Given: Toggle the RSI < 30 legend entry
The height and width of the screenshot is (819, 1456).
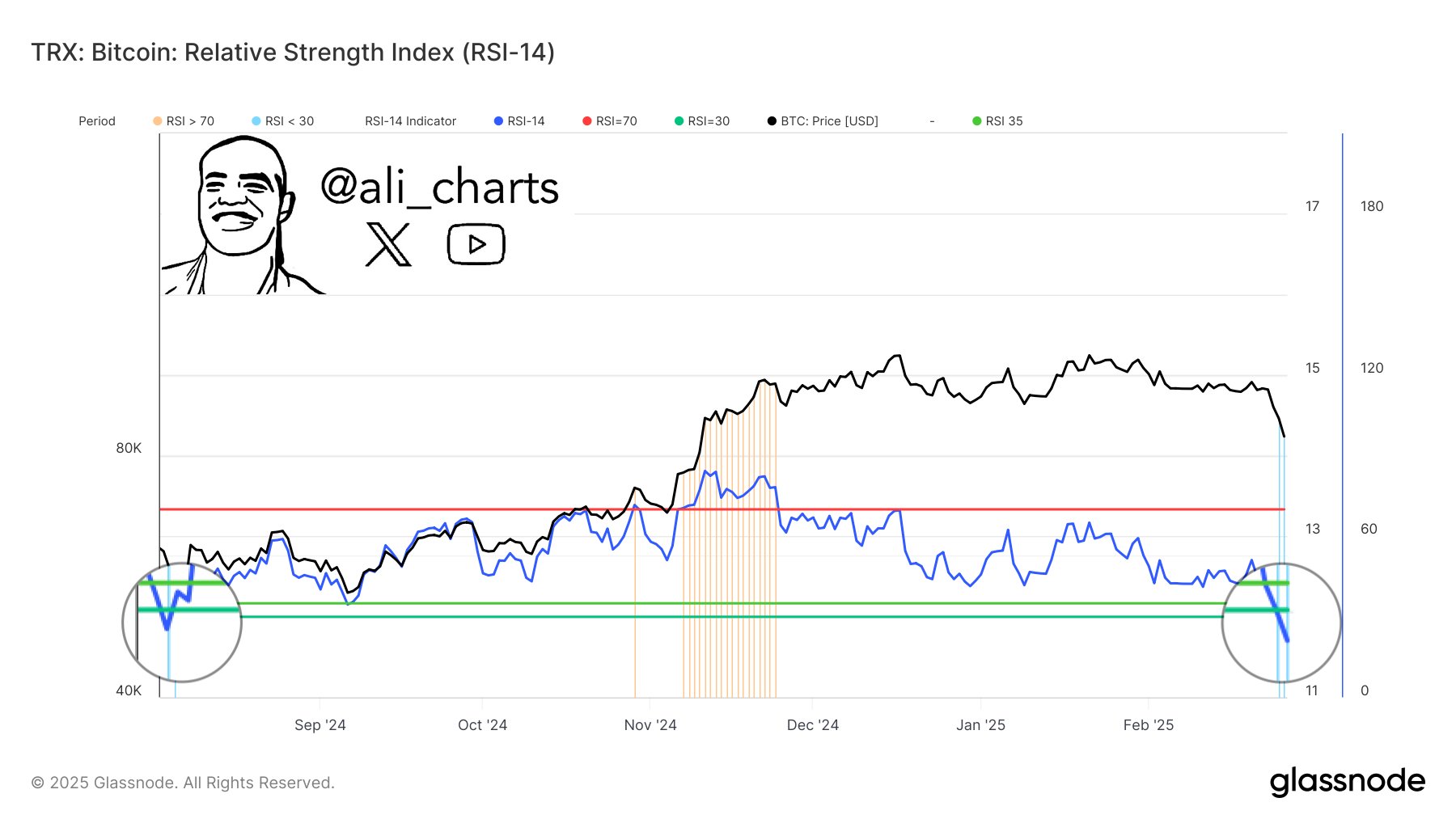Looking at the screenshot, I should [x=282, y=121].
